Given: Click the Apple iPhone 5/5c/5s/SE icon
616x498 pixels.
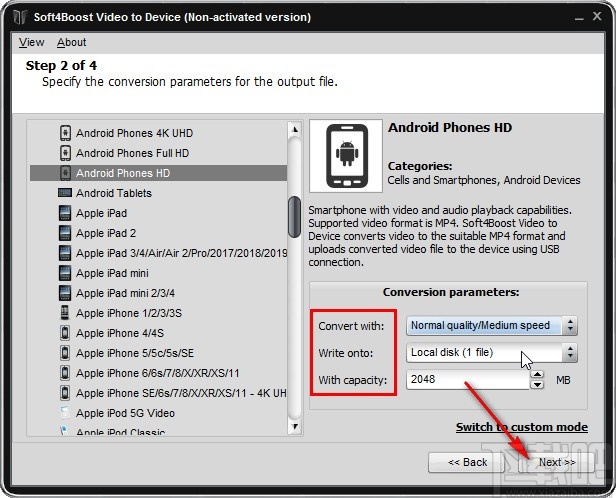Looking at the screenshot, I should coord(65,353).
